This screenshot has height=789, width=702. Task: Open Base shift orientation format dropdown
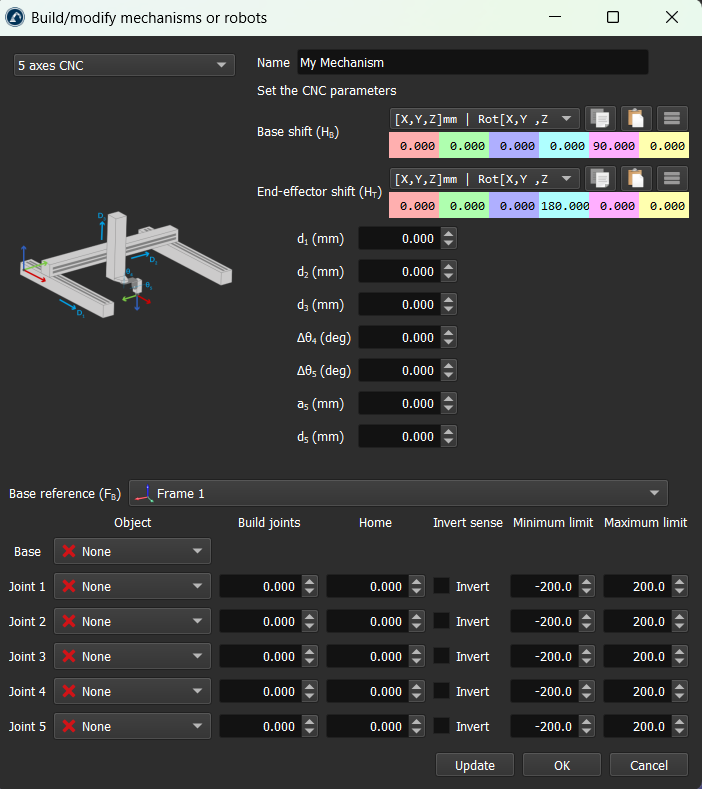click(x=485, y=118)
